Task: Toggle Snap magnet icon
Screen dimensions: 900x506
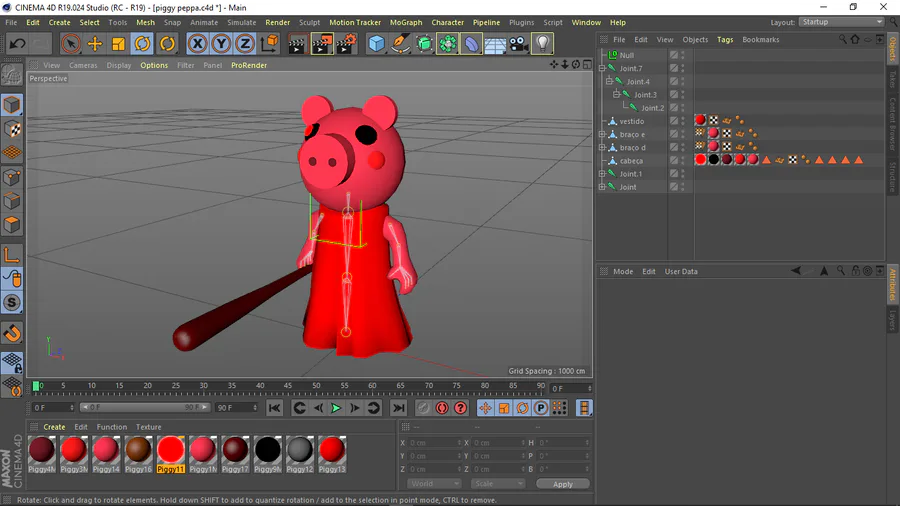Action: pyautogui.click(x=12, y=333)
